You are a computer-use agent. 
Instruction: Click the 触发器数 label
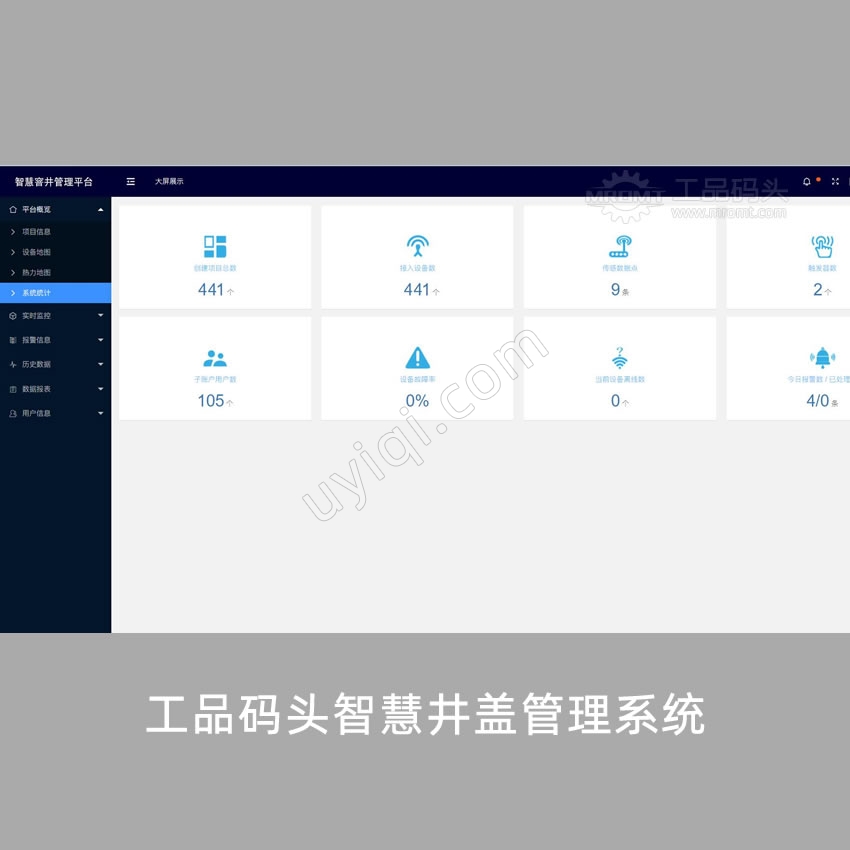pos(822,268)
